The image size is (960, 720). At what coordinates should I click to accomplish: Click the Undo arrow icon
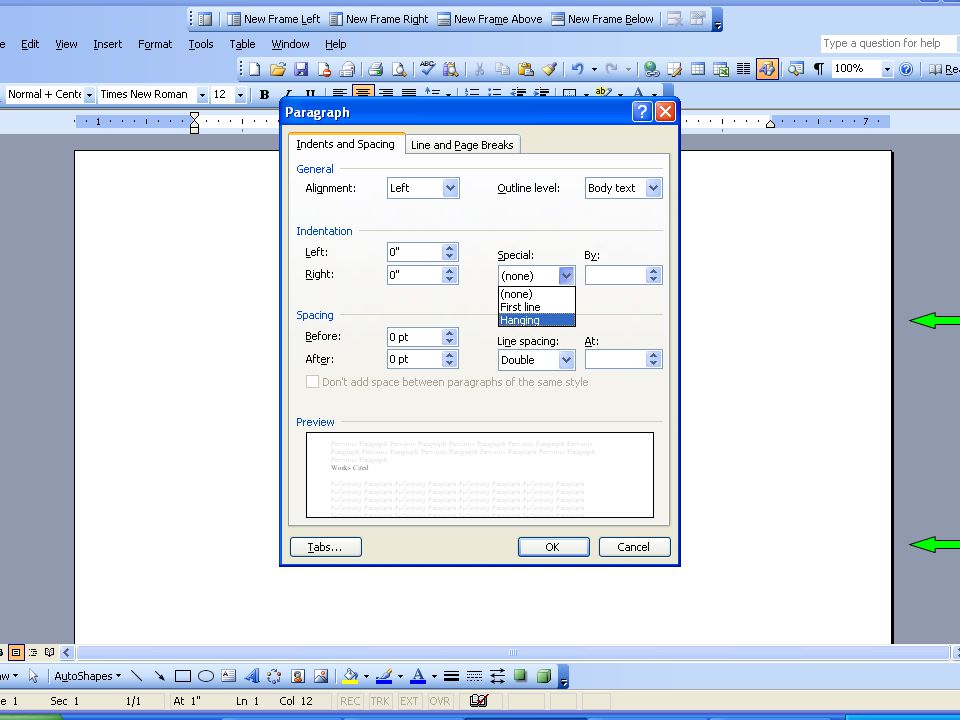coord(577,69)
